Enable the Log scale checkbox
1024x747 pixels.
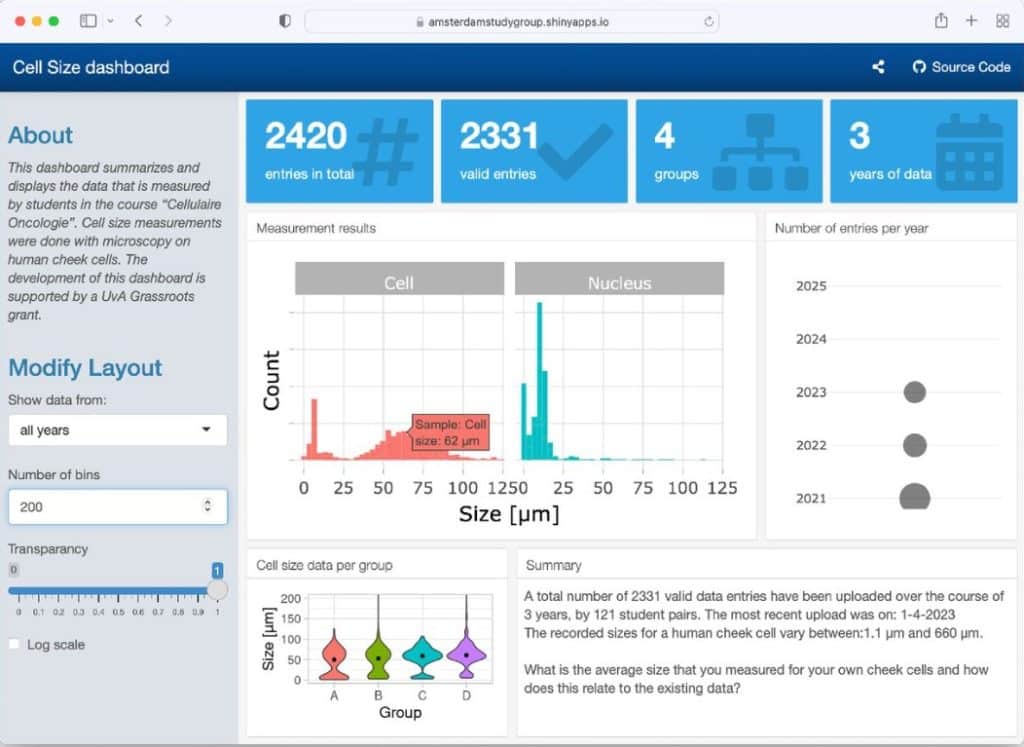coord(14,645)
